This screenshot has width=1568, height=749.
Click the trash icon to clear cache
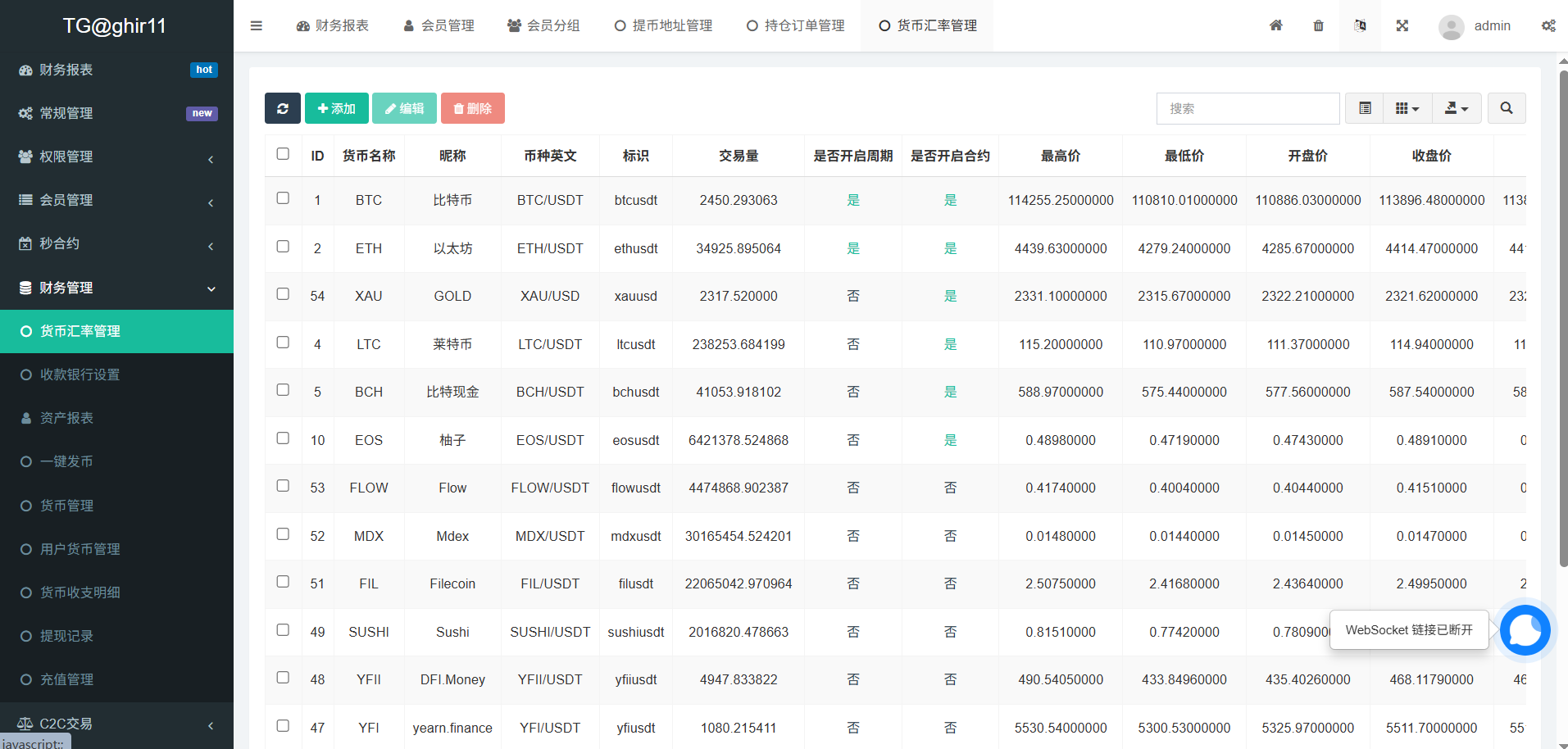coord(1318,25)
